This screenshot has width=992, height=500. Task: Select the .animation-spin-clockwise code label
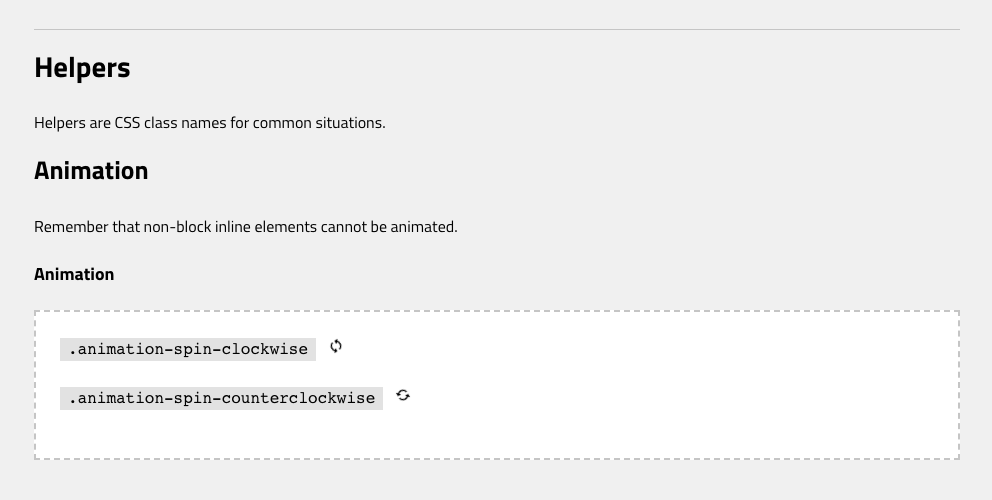[x=188, y=349]
